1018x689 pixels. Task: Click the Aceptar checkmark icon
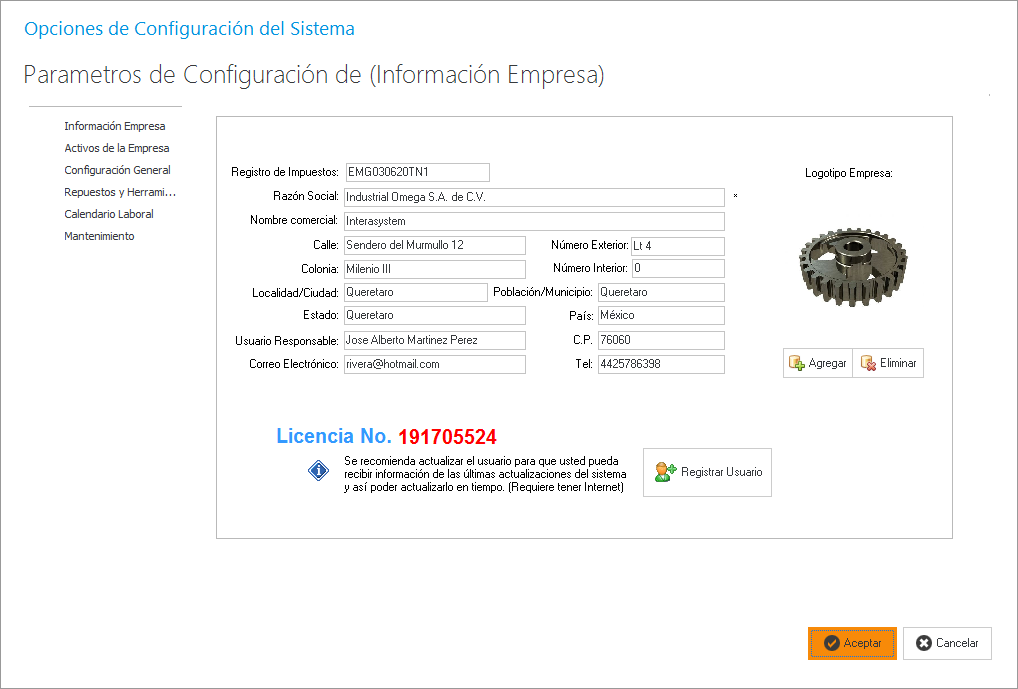(831, 643)
